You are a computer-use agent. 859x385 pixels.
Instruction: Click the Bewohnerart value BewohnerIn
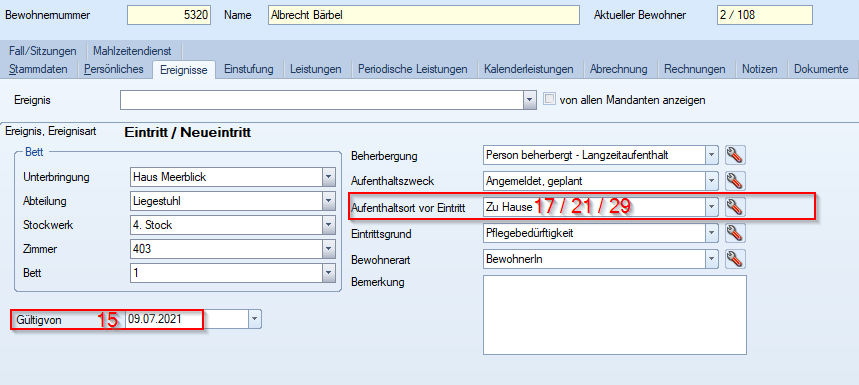(x=513, y=258)
